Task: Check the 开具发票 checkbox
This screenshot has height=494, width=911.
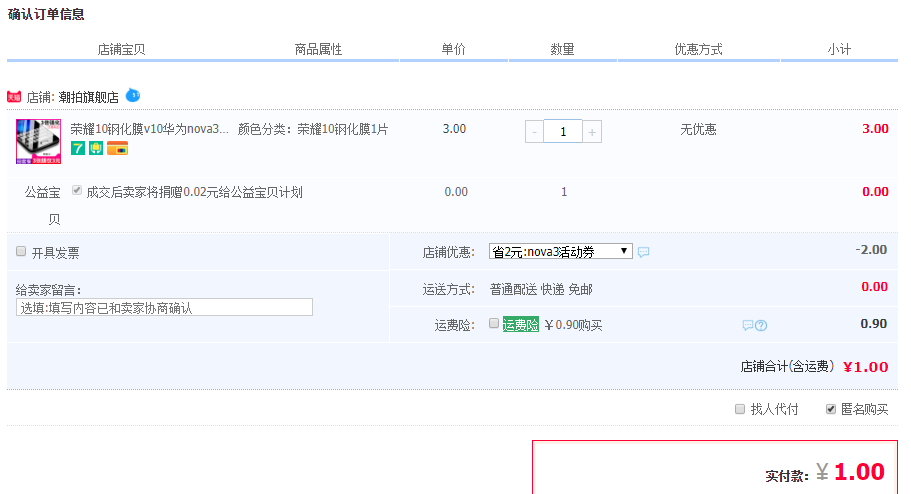Action: click(x=21, y=251)
